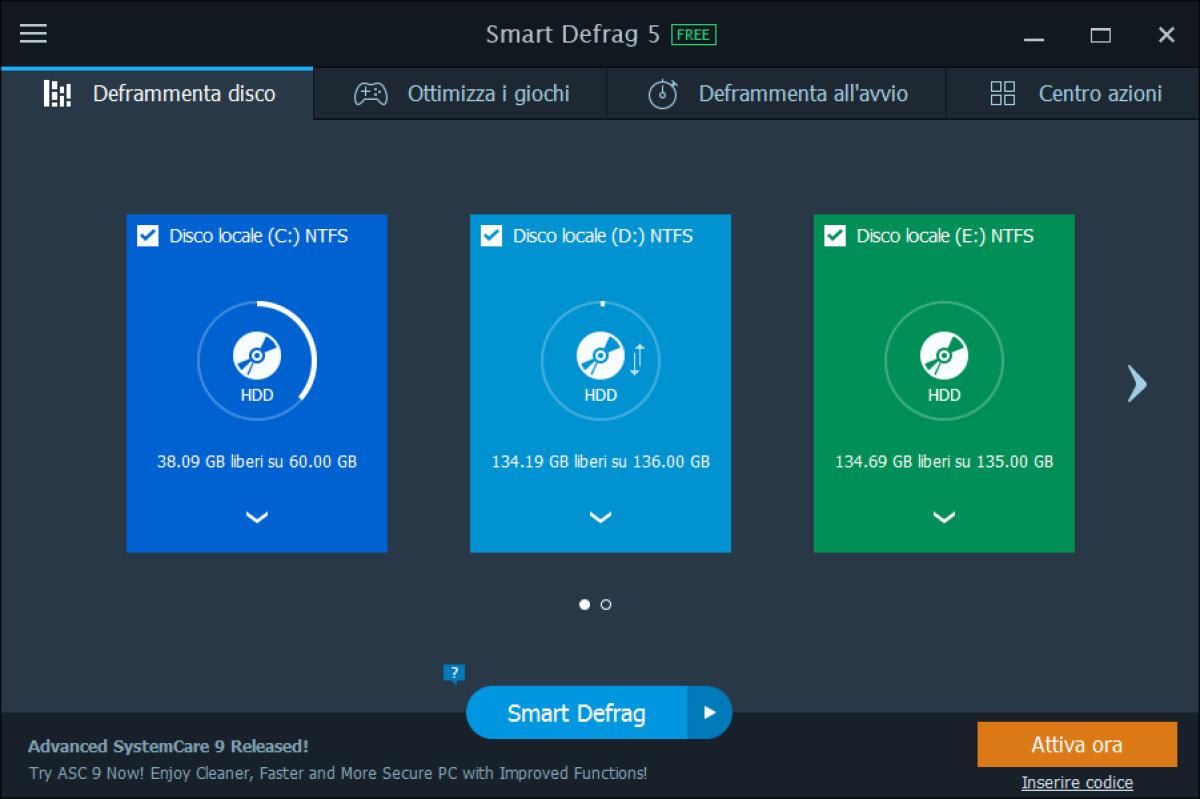Select the second page indicator dot
This screenshot has height=799, width=1200.
click(607, 604)
